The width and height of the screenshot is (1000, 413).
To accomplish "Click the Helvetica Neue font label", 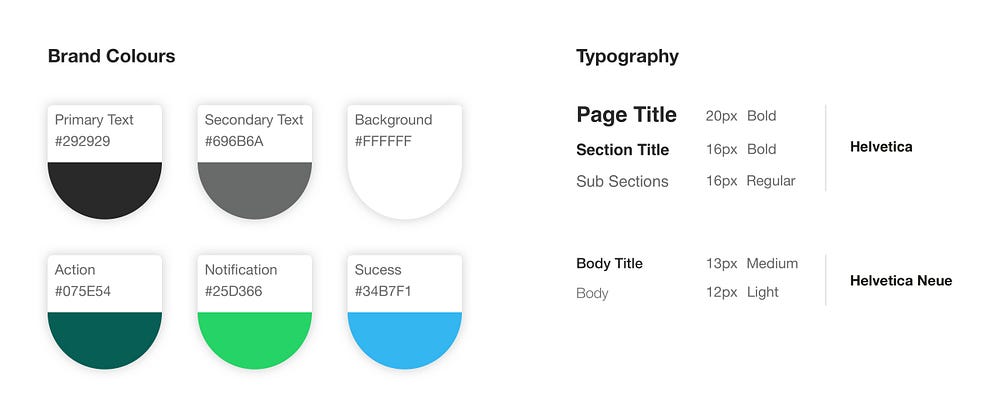I will pyautogui.click(x=900, y=280).
